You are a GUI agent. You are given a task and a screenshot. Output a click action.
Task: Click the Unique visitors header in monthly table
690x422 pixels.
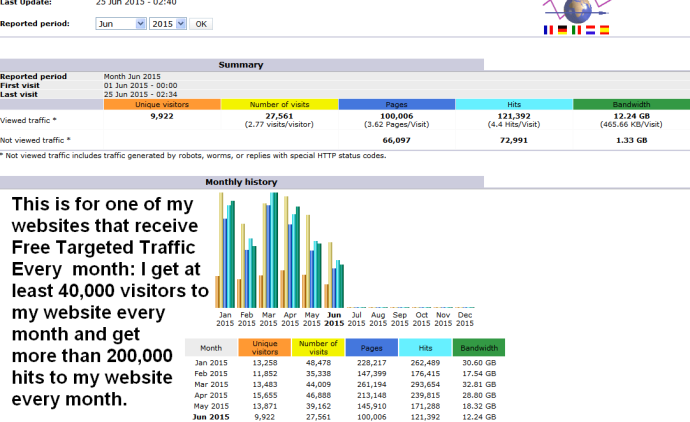264,348
